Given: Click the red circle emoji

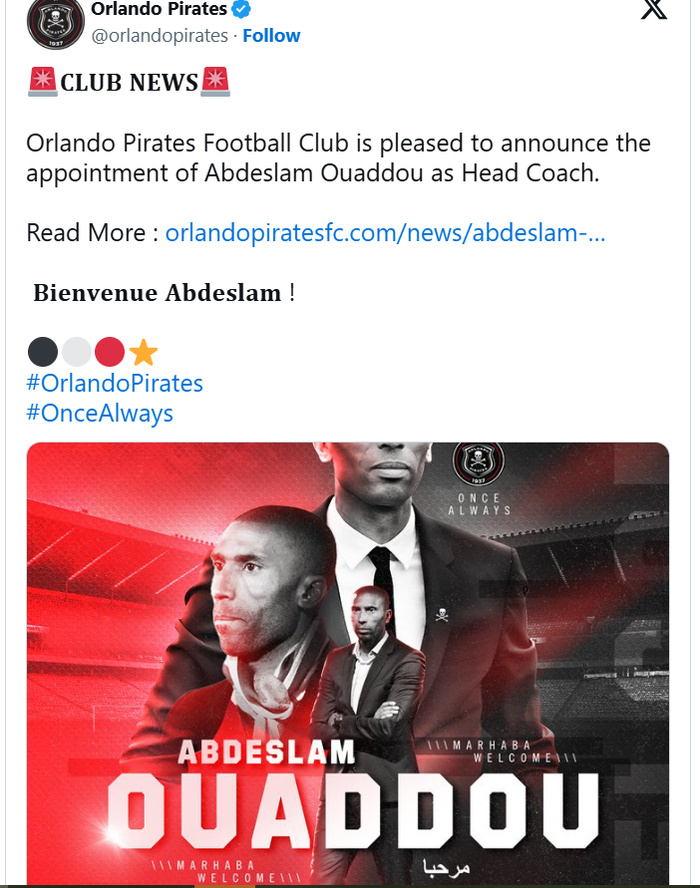Looking at the screenshot, I should tap(109, 352).
